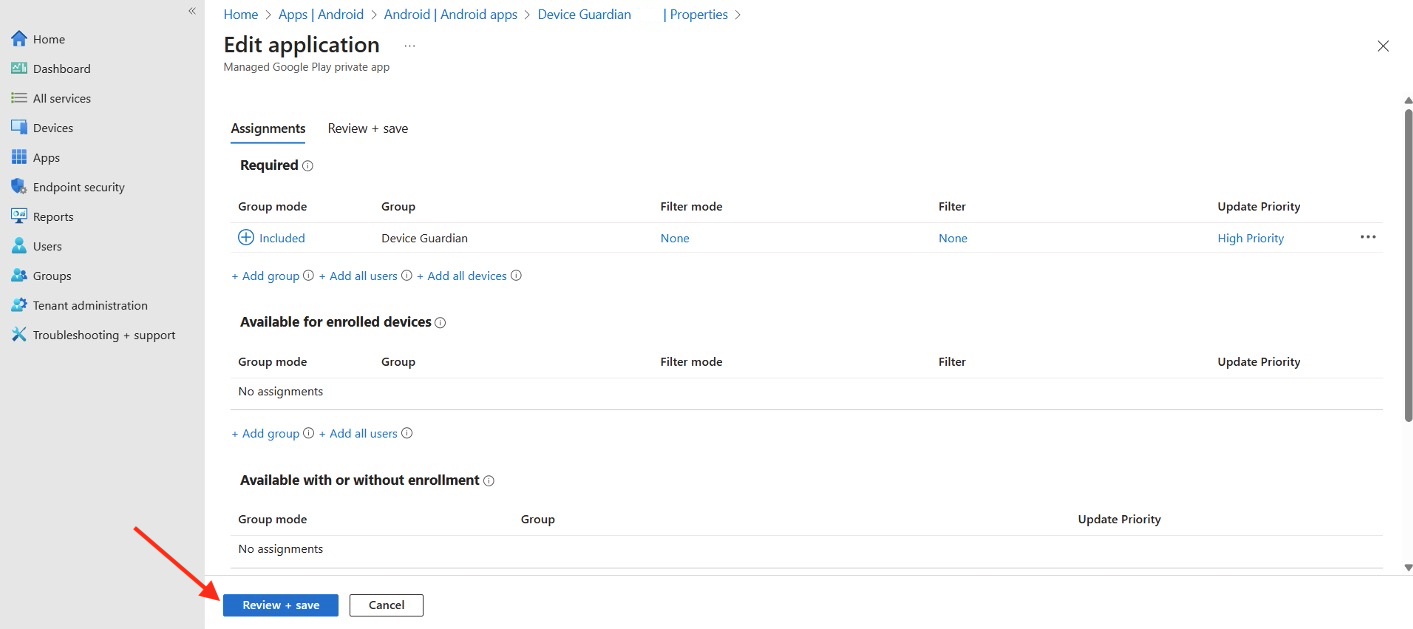Select the Devices icon in sidebar
This screenshot has height=629, width=1413.
click(x=18, y=128)
